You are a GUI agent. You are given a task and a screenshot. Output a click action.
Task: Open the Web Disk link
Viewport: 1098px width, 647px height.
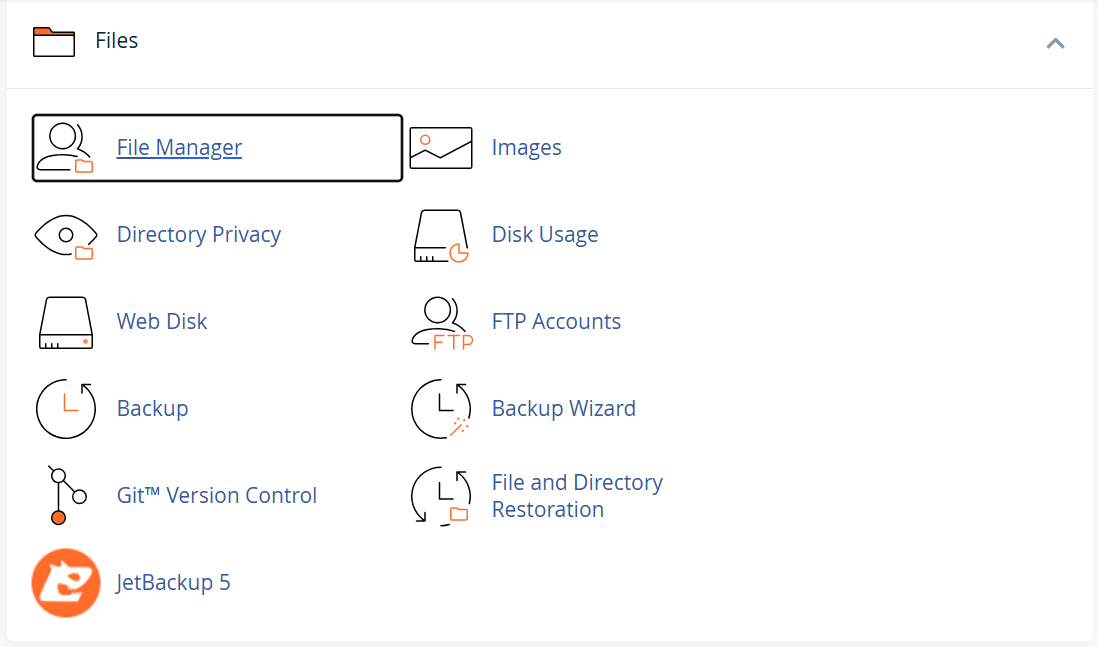tap(162, 321)
